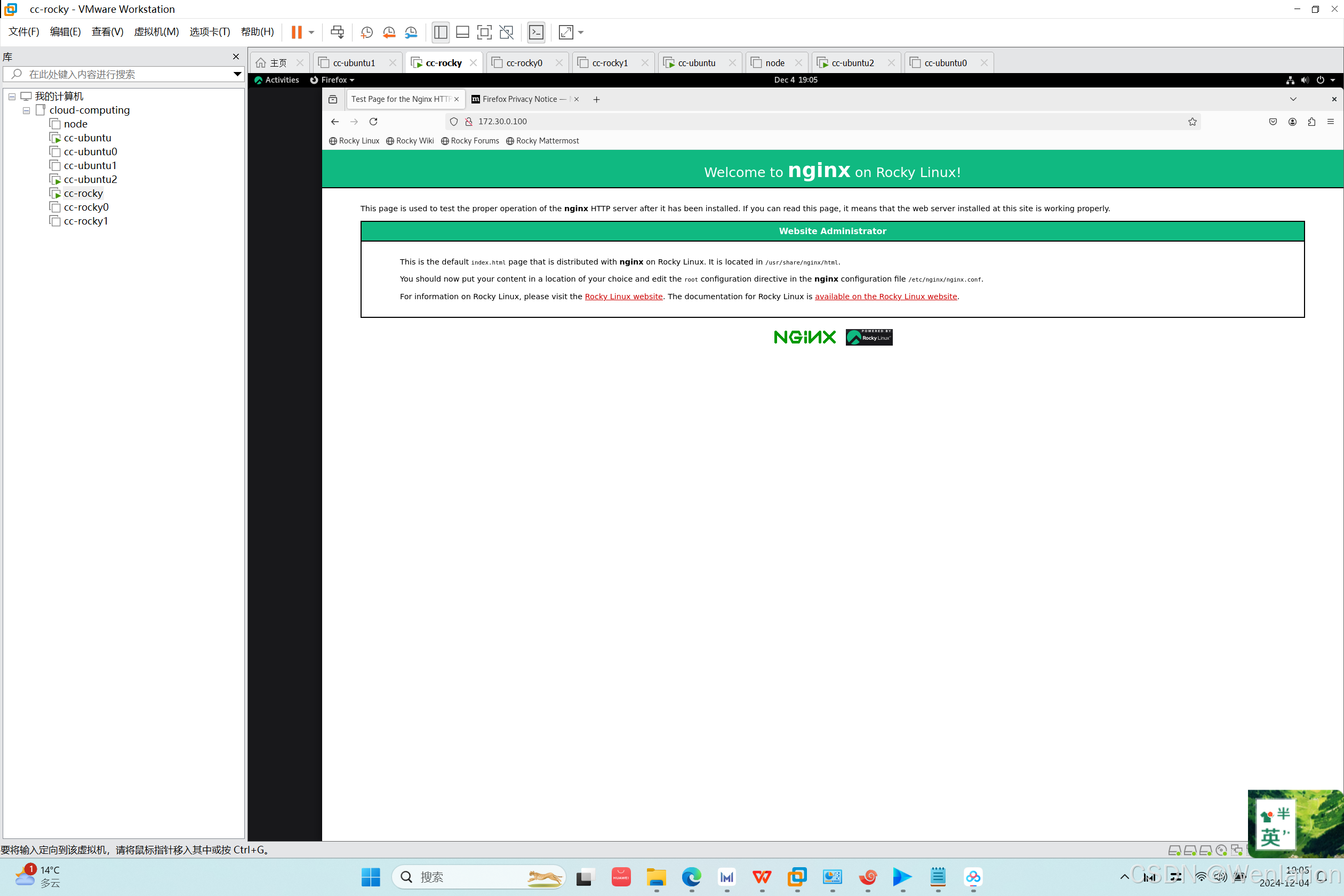
Task: Collapse the cloud-computing tree folder
Action: click(x=26, y=110)
